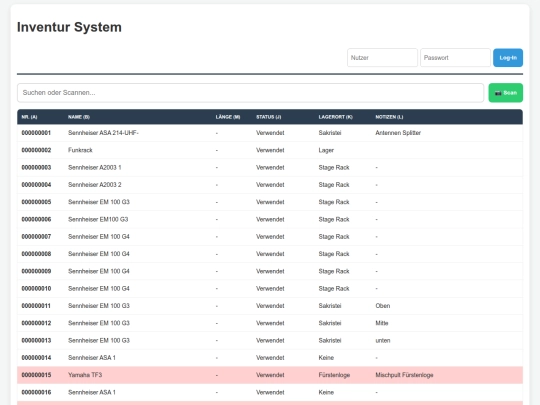
Task: Select item number 000000001
Action: click(x=36, y=133)
